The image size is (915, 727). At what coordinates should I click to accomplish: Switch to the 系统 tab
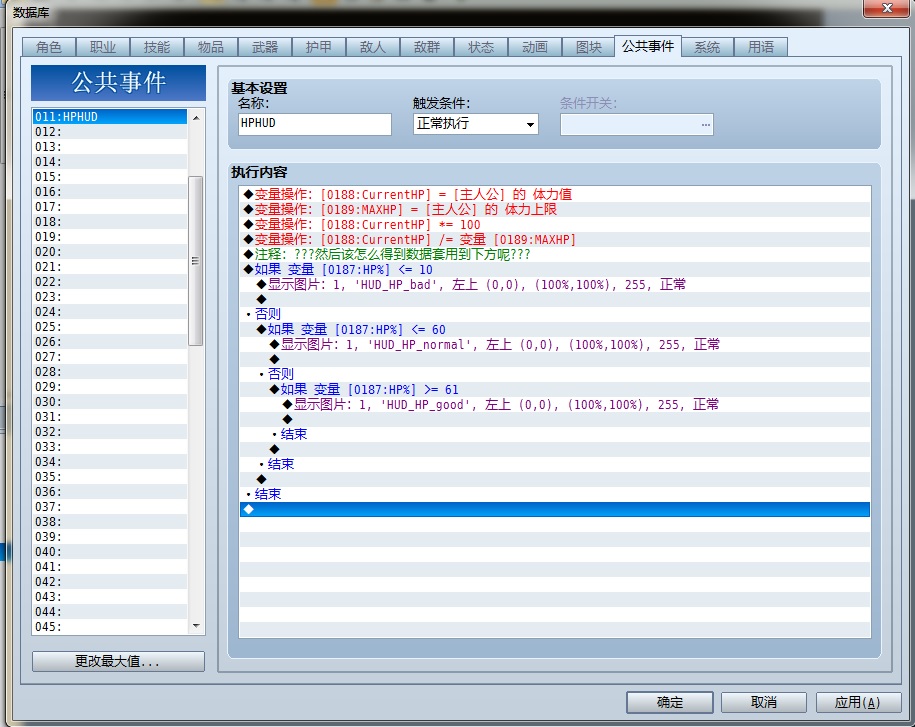coord(707,47)
